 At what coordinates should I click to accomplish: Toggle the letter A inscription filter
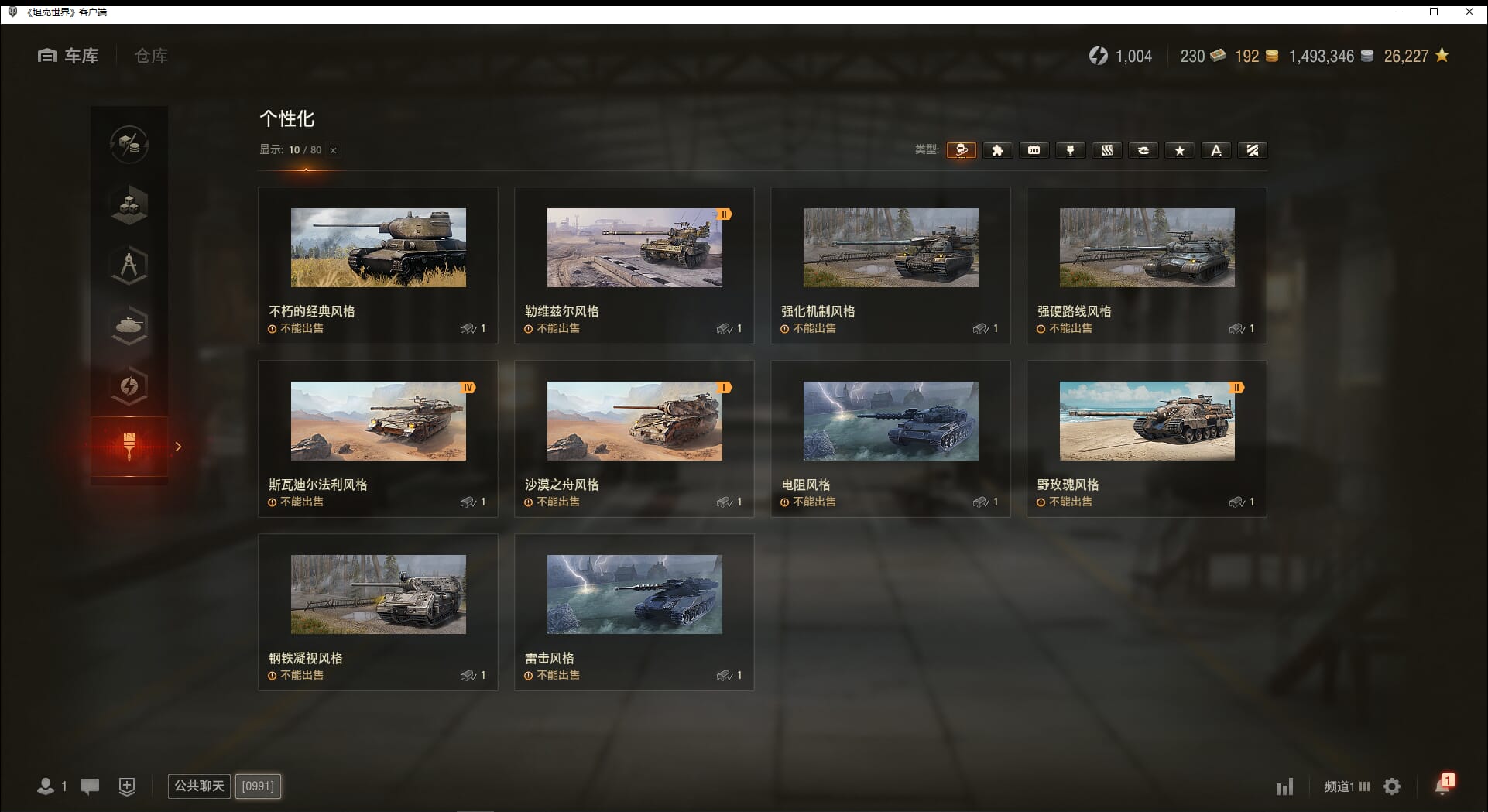click(x=1215, y=150)
